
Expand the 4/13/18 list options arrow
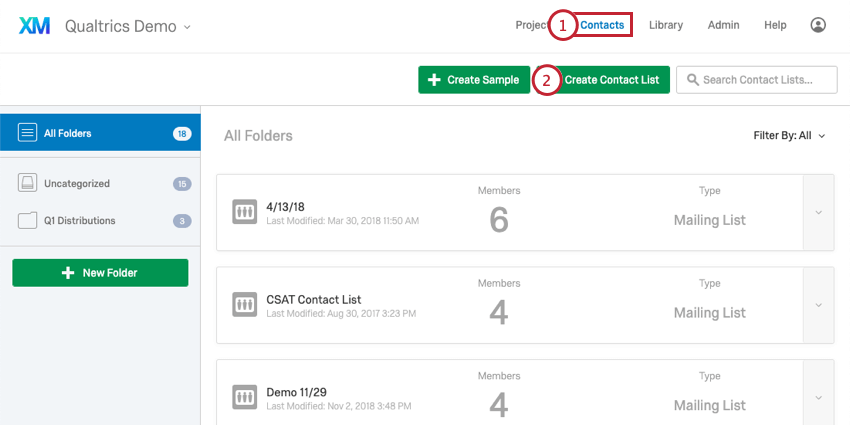[819, 212]
